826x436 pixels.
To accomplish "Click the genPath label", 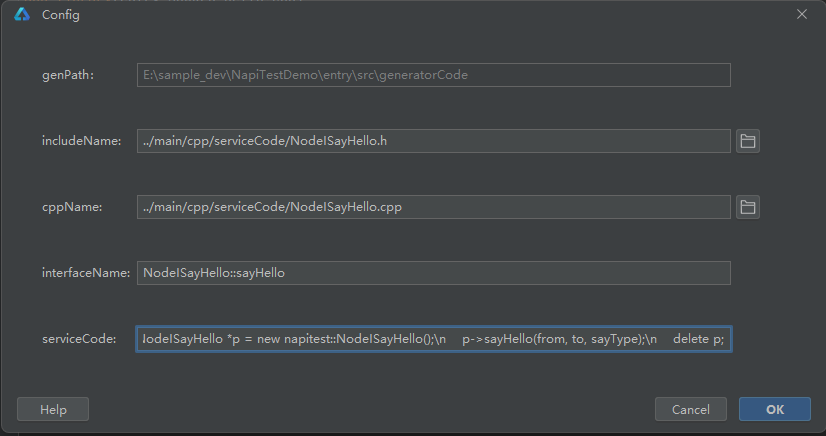I will coord(68,75).
